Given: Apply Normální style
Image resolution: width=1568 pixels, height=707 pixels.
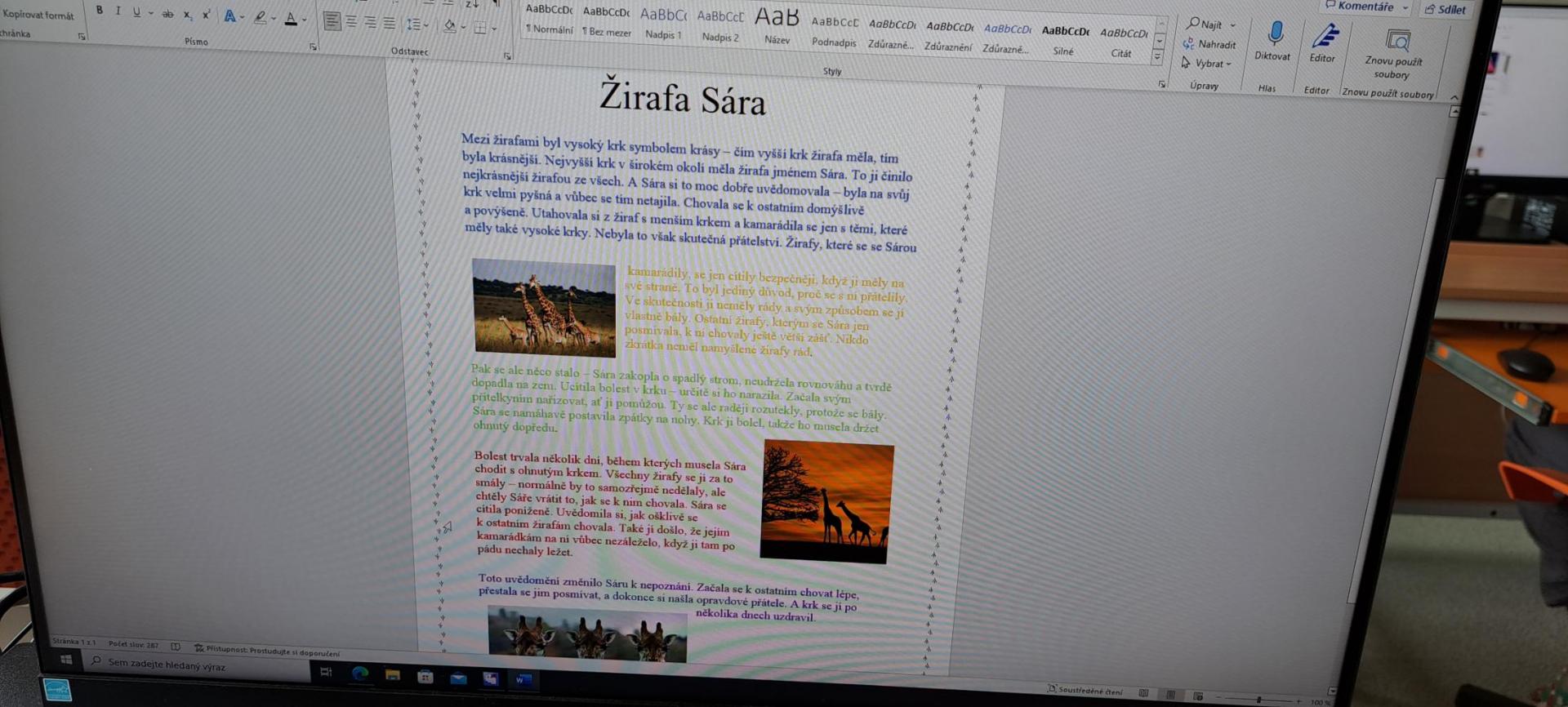Looking at the screenshot, I should click(x=549, y=19).
